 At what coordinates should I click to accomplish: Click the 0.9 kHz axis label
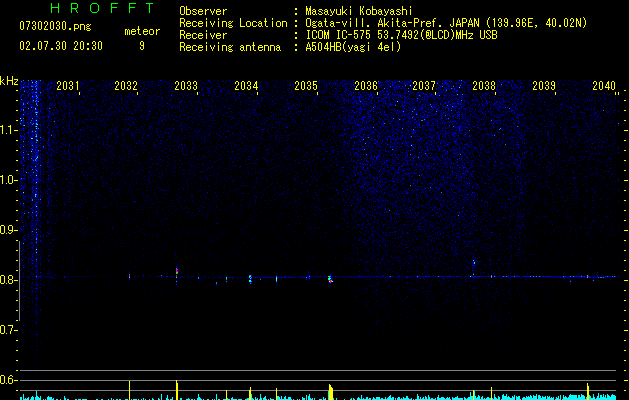coord(8,230)
